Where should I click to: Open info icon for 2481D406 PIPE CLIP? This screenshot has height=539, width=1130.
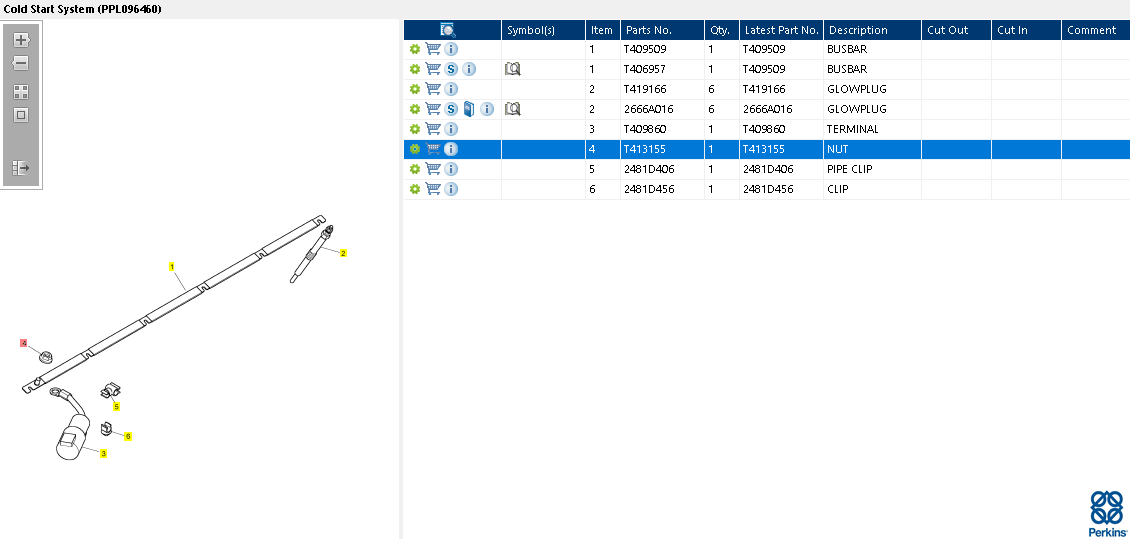pyautogui.click(x=451, y=169)
